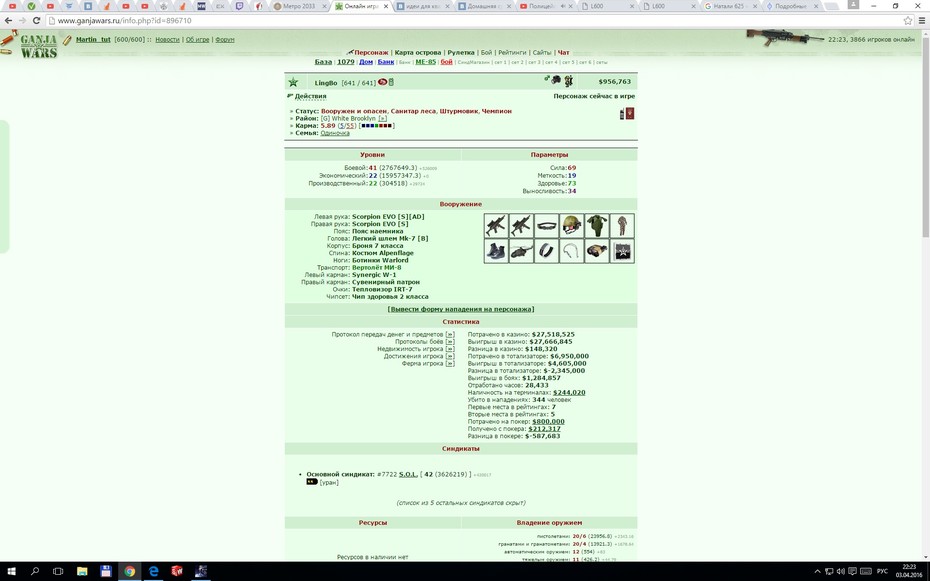Open the [»] link after White Brooklyn
This screenshot has width=930, height=581.
point(383,119)
